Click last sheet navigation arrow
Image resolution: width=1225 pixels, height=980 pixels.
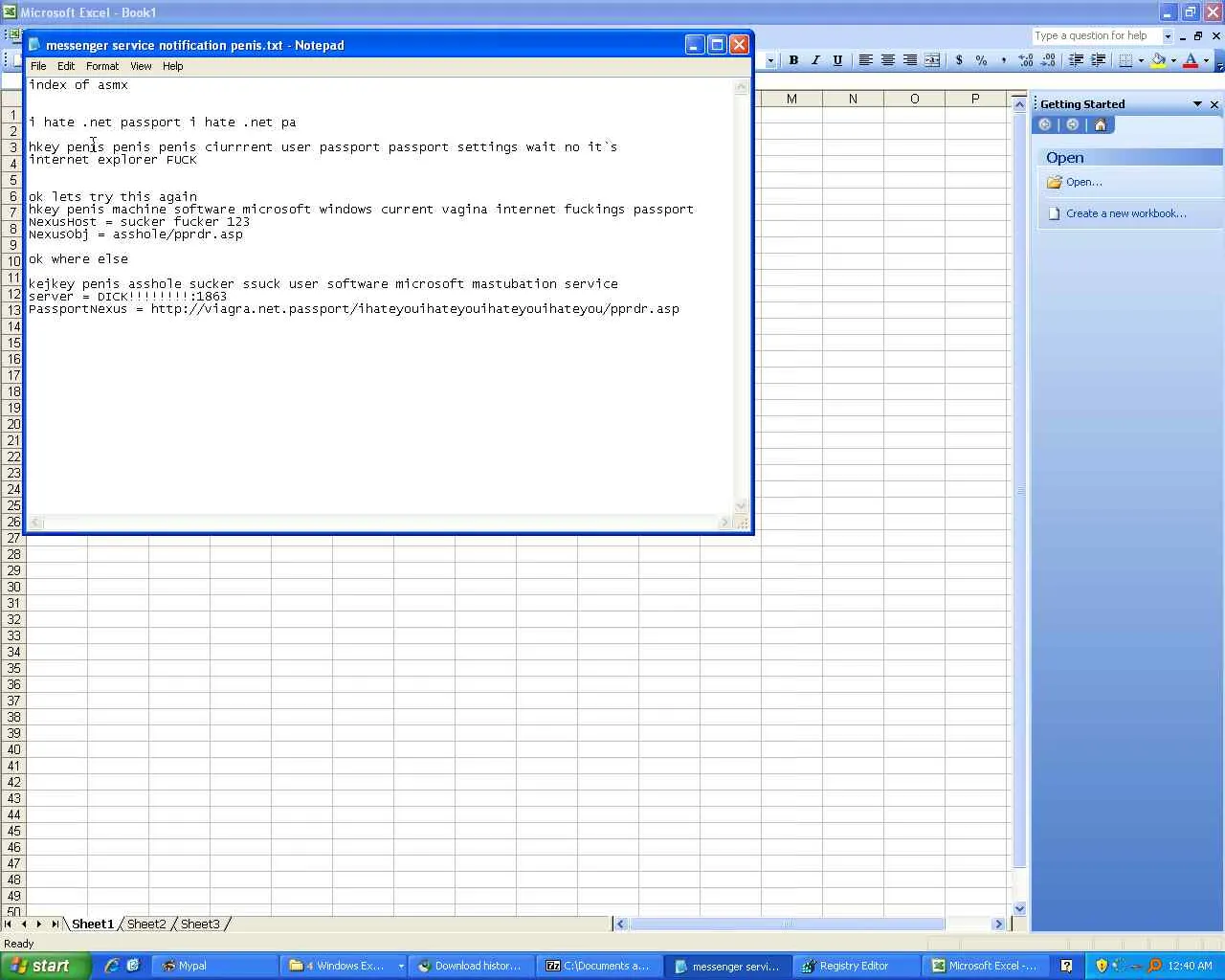(56, 924)
